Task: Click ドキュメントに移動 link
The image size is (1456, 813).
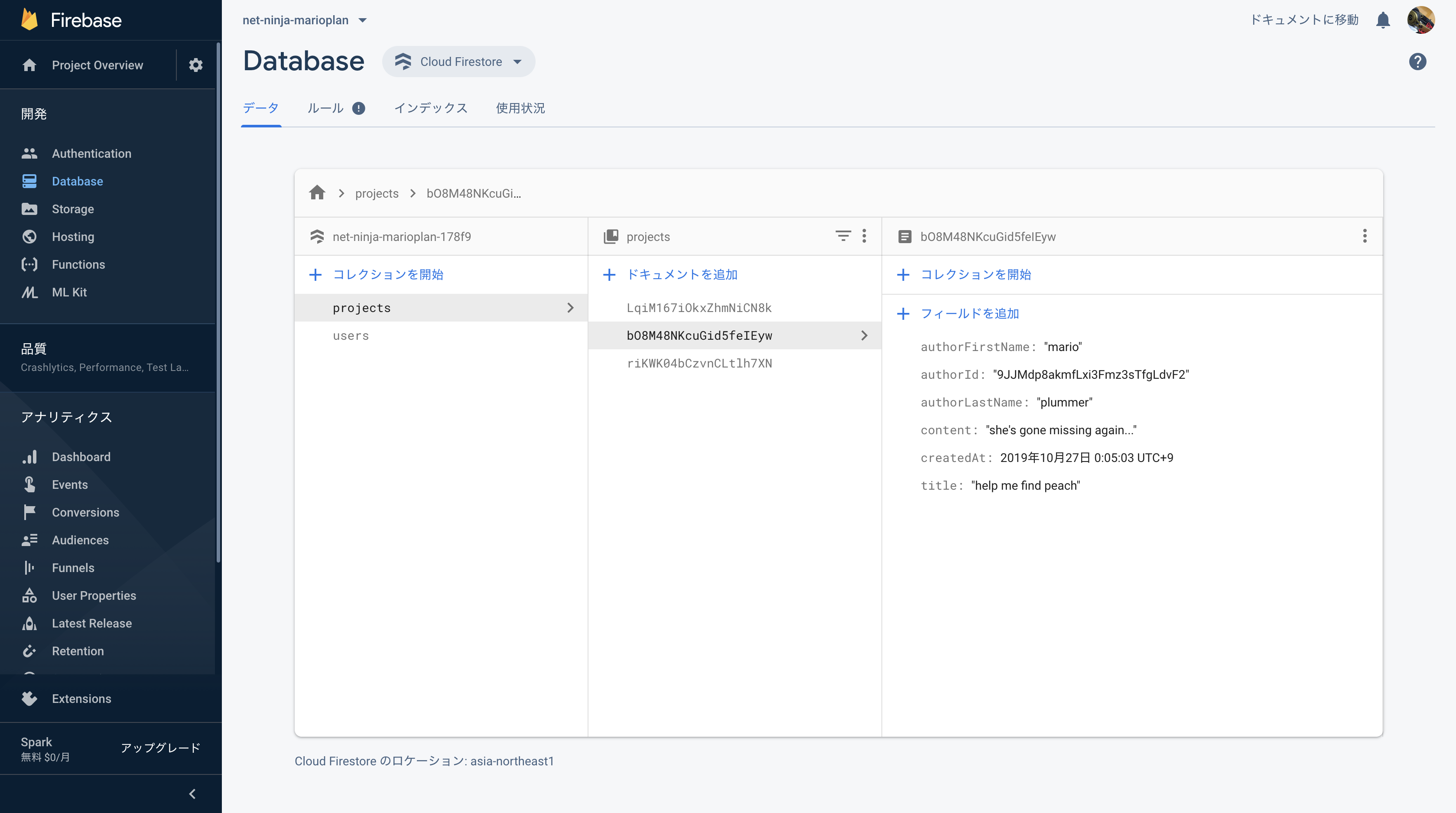Action: tap(1304, 20)
